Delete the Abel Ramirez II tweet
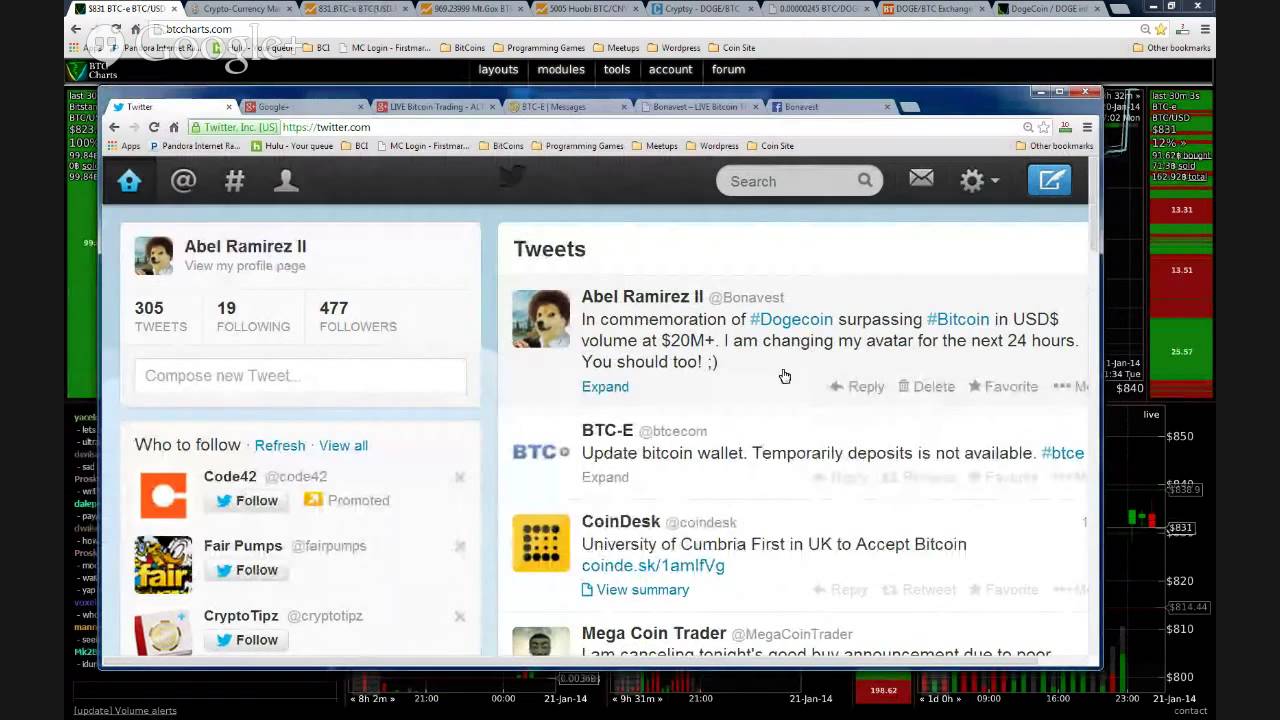Image resolution: width=1280 pixels, height=720 pixels. point(926,386)
